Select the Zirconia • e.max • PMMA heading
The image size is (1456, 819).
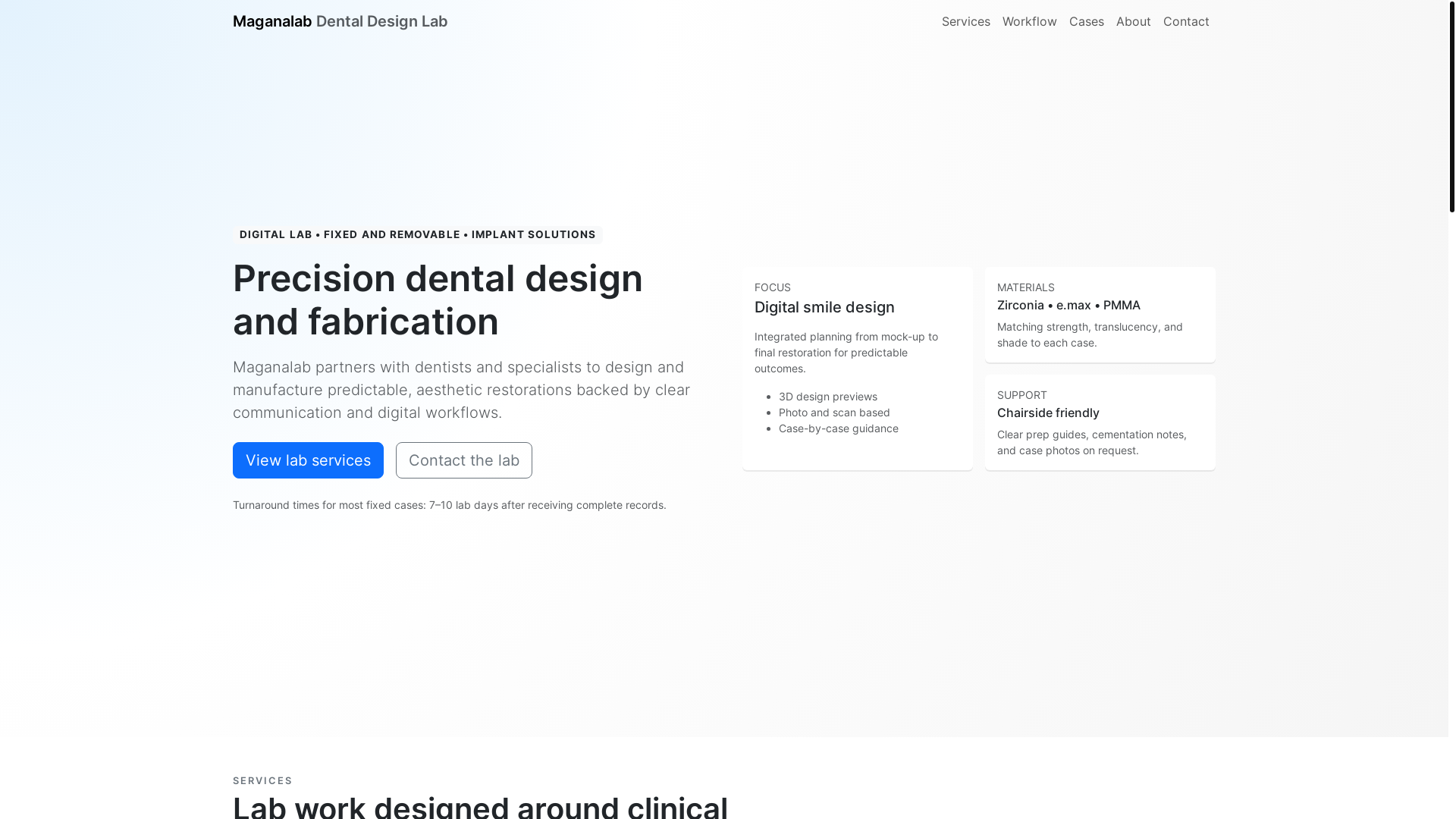pyautogui.click(x=1068, y=305)
